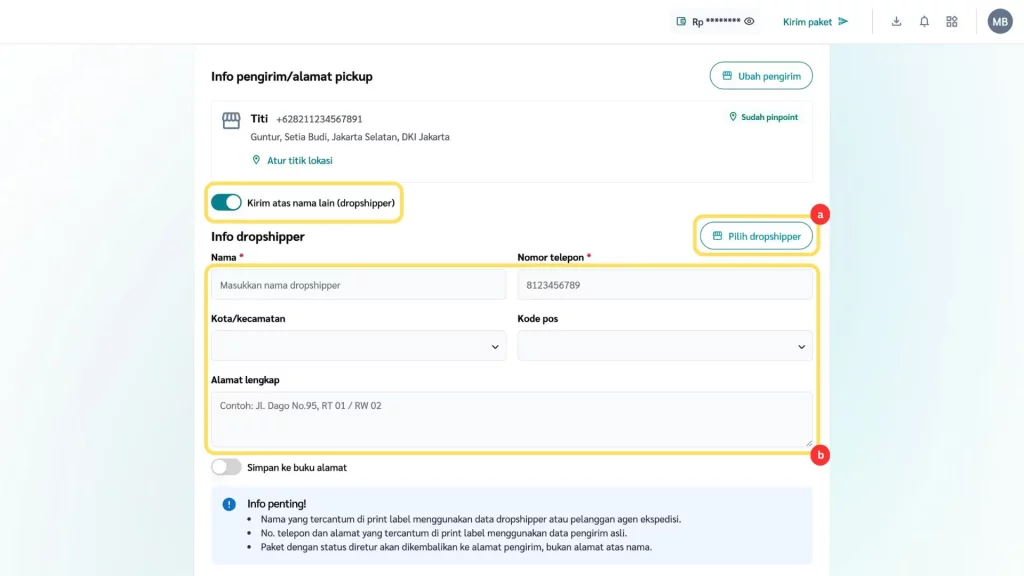Open notifications bell
1024x576 pixels.
tap(924, 22)
